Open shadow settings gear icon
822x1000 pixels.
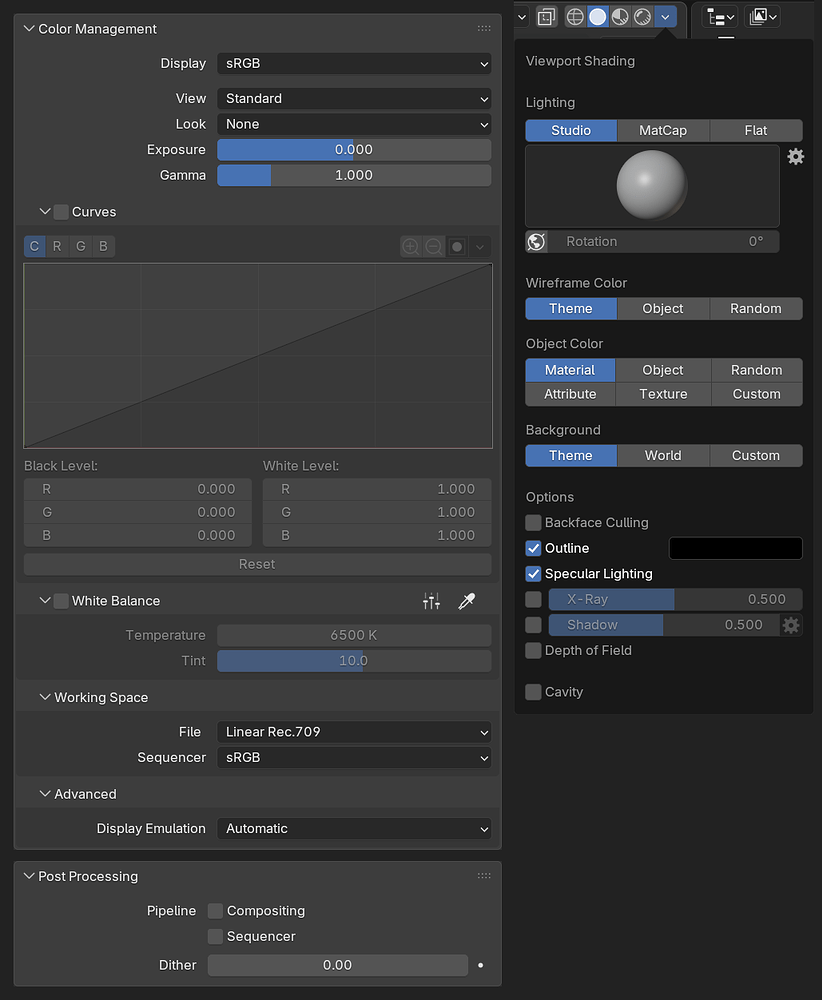click(x=791, y=625)
